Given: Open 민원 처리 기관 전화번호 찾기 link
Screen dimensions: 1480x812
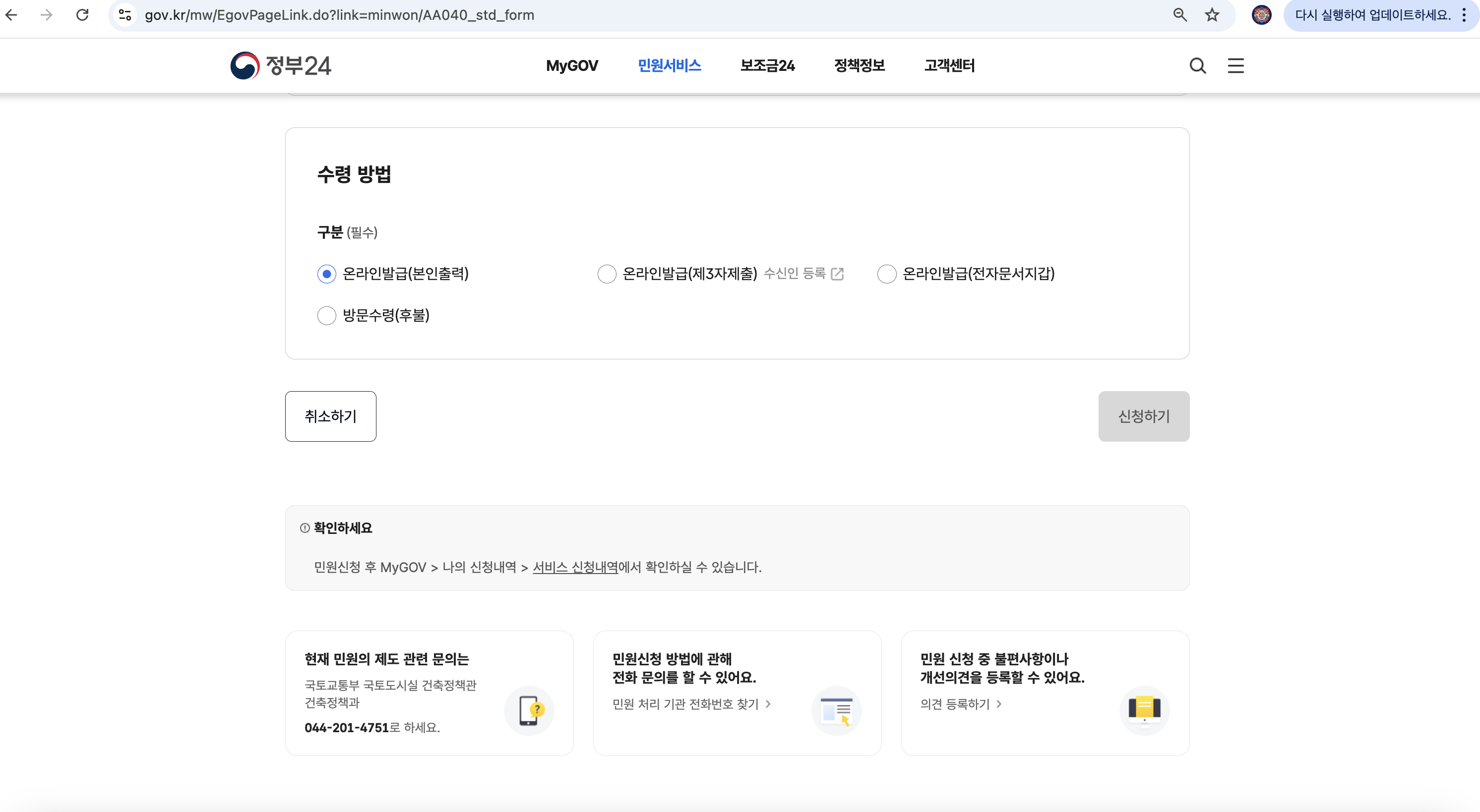Looking at the screenshot, I should click(691, 704).
